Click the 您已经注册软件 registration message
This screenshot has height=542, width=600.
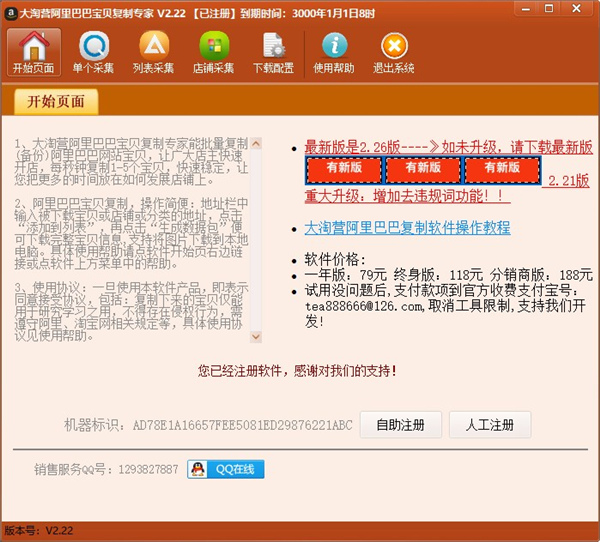[x=297, y=371]
